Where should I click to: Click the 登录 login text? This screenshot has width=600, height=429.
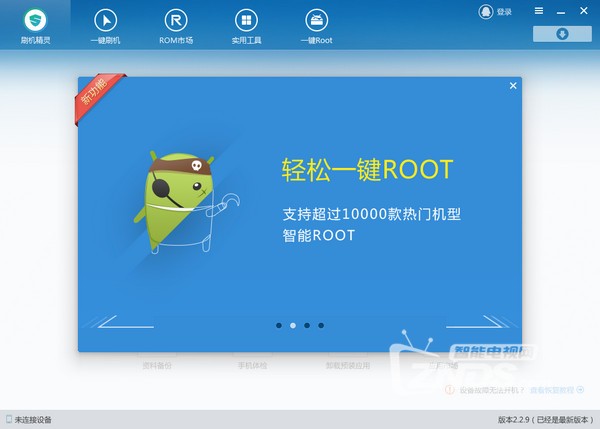click(504, 12)
